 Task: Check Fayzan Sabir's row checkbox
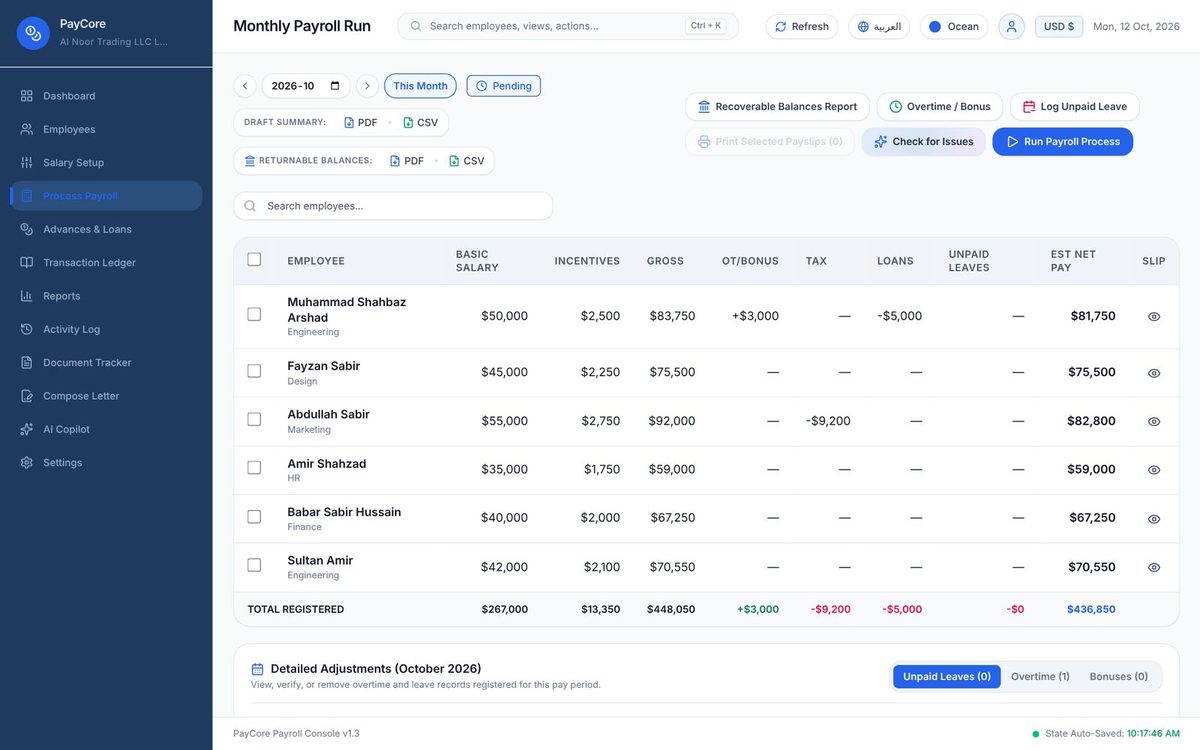click(254, 371)
